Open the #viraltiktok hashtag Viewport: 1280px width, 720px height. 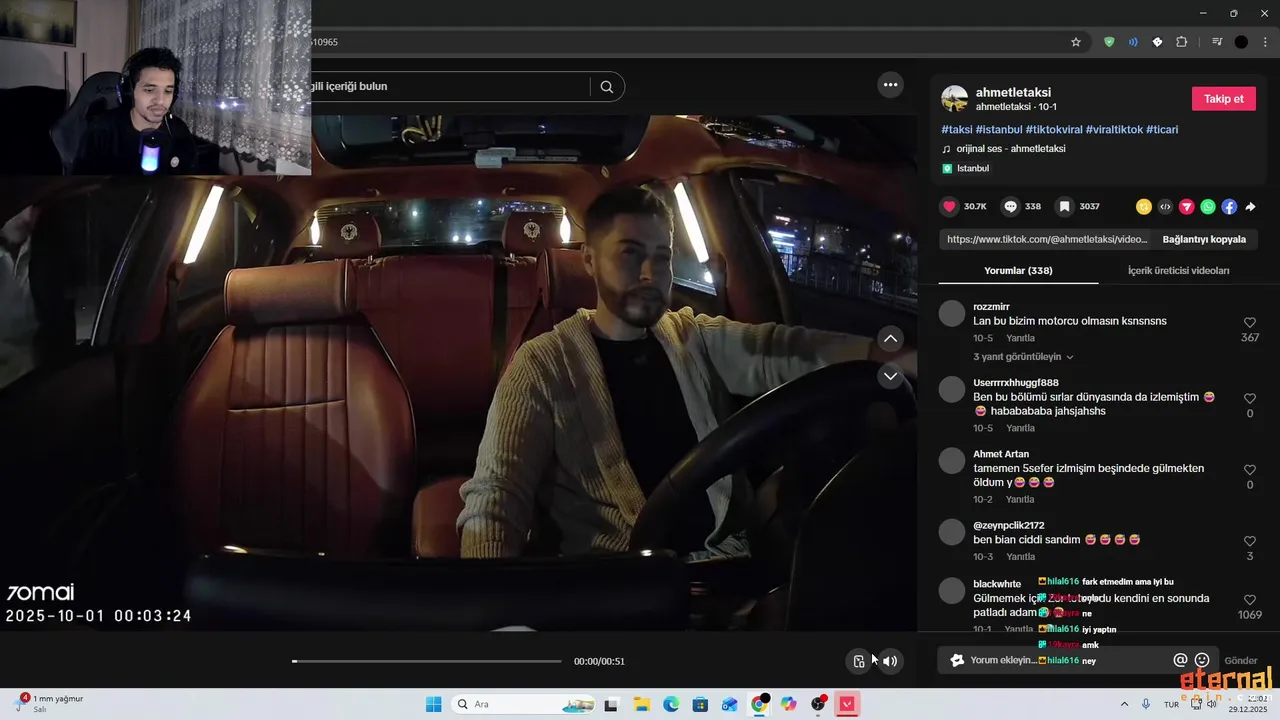[1114, 130]
